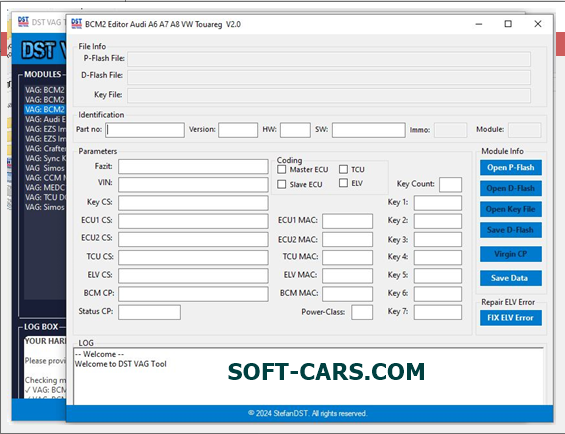Enable the Master ECU checkbox
Screen dimensions: 565x434
click(x=282, y=169)
